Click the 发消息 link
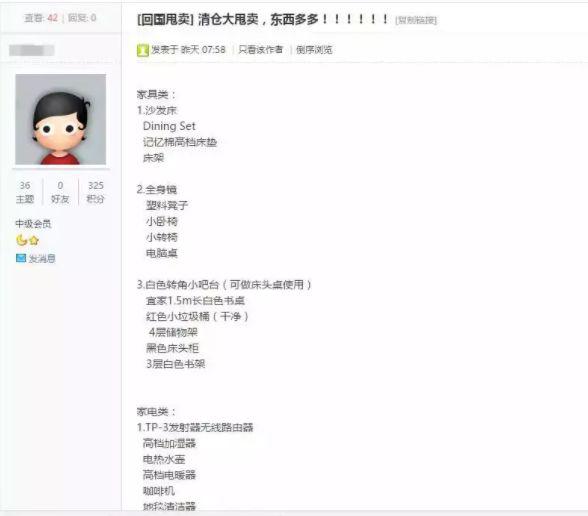The height and width of the screenshot is (516, 588). pos(42,258)
